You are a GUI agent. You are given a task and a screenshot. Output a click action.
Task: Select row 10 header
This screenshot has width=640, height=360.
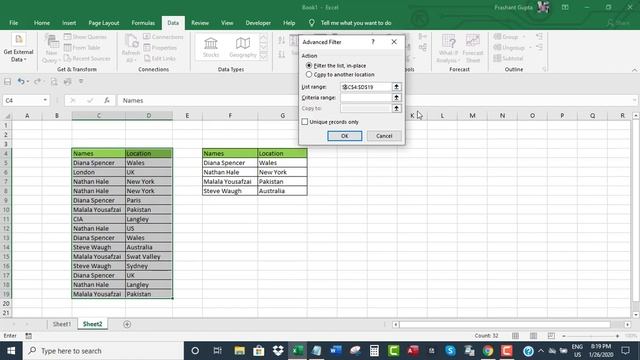point(6,209)
